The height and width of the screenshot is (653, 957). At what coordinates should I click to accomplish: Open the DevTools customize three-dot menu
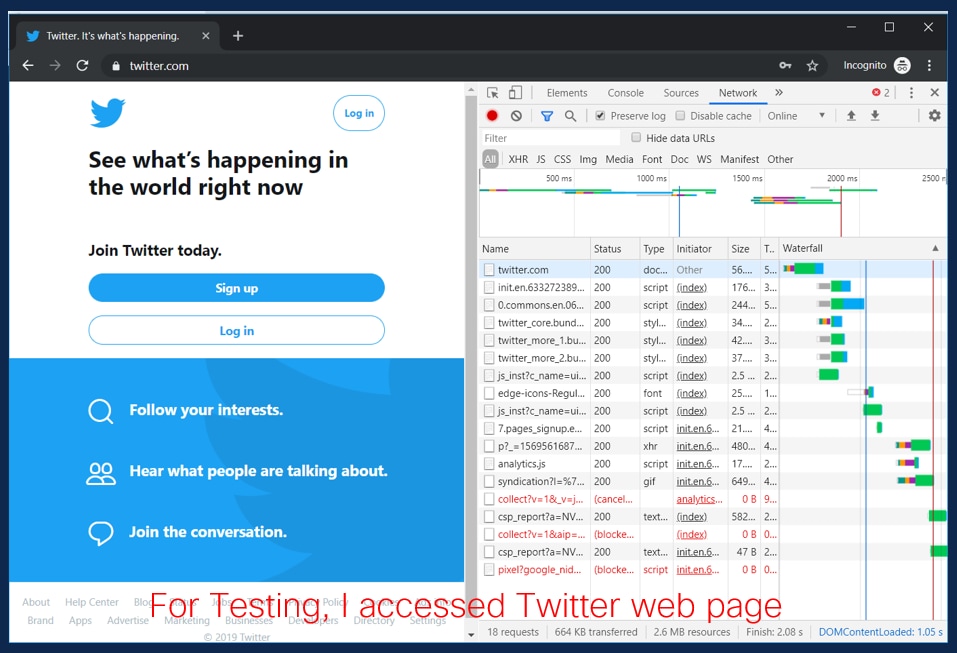[x=911, y=93]
